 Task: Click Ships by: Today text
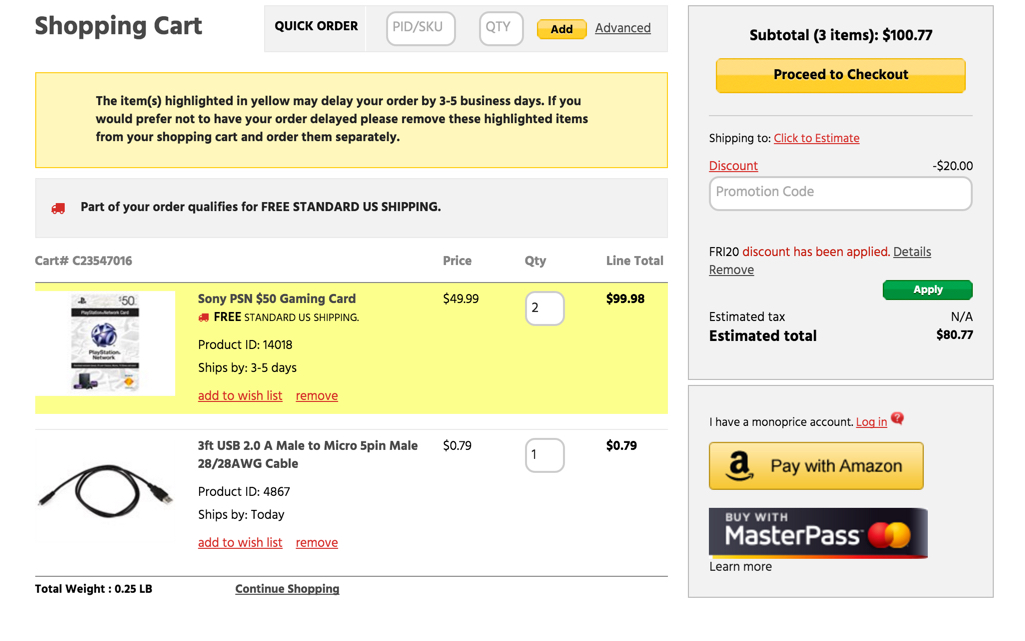pyautogui.click(x=241, y=514)
